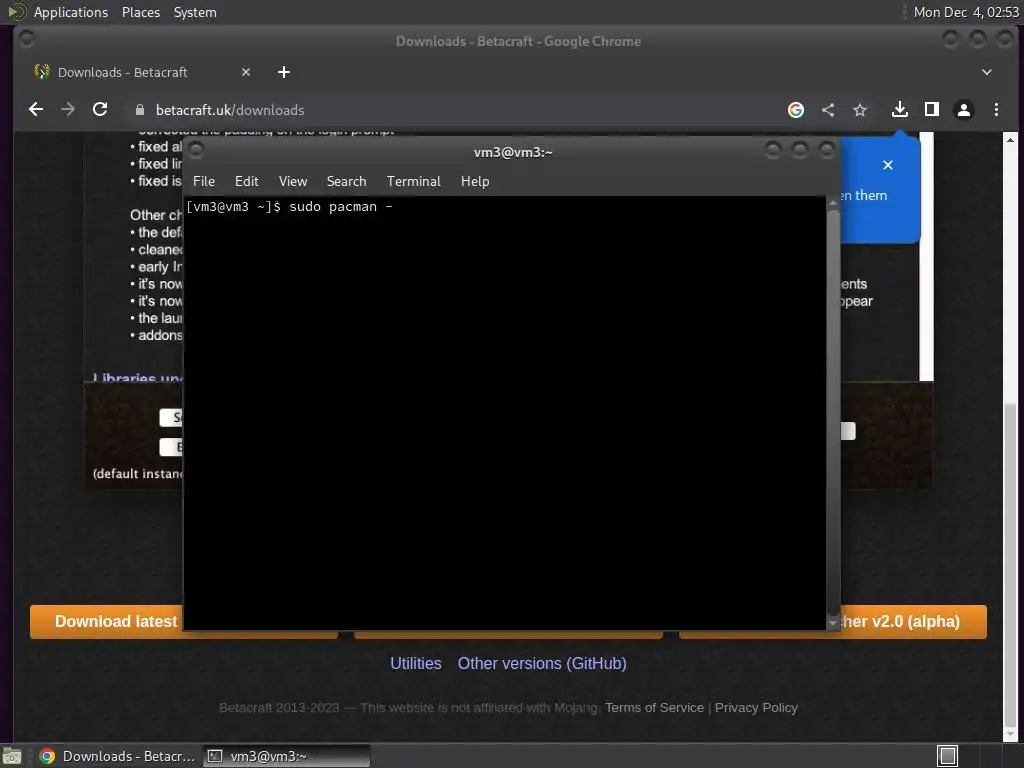
Task: Open the Places menu in the top panel
Action: (x=140, y=12)
